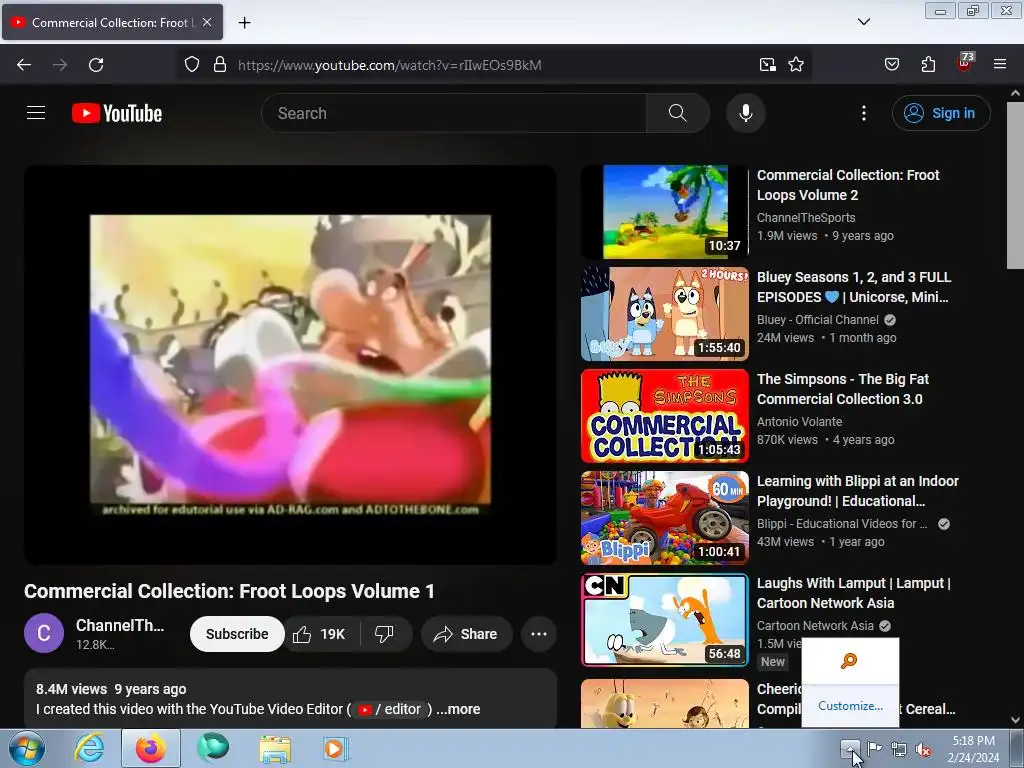Click 'Bluey - Official Channel' name
This screenshot has width=1024, height=768.
[818, 320]
